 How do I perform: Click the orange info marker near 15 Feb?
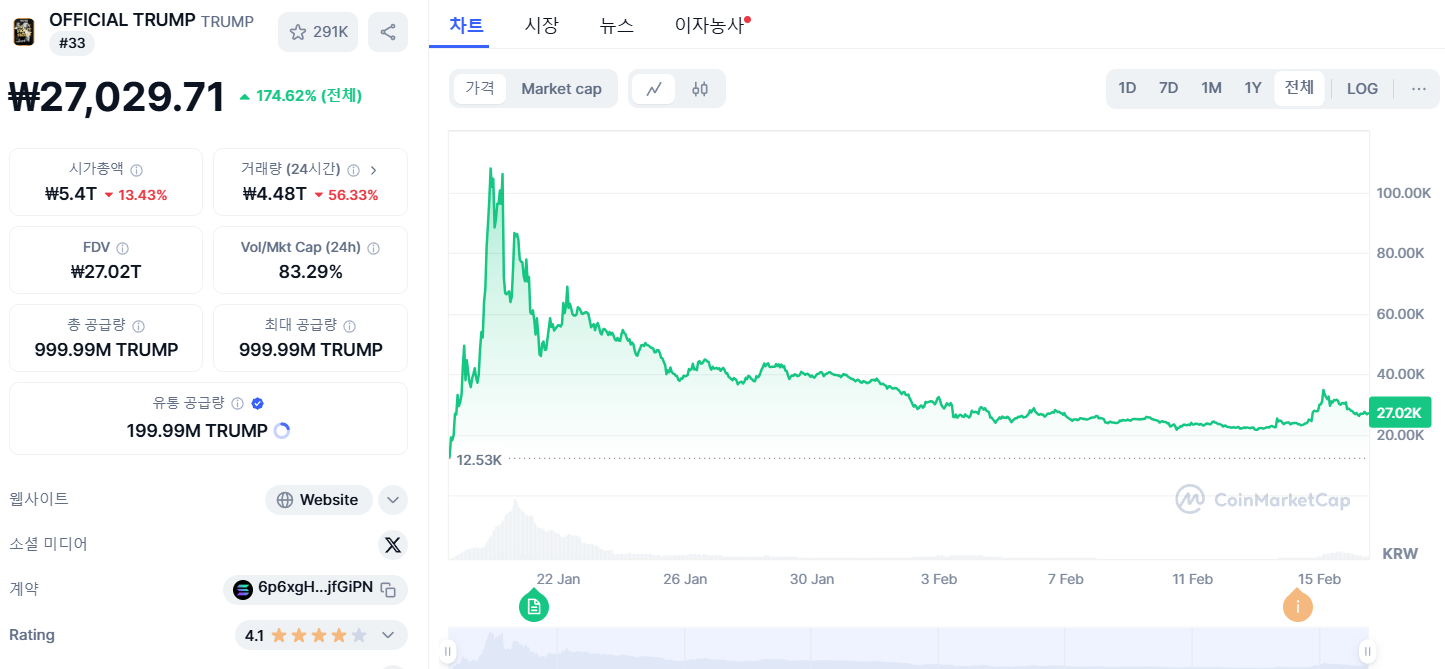pyautogui.click(x=1297, y=605)
